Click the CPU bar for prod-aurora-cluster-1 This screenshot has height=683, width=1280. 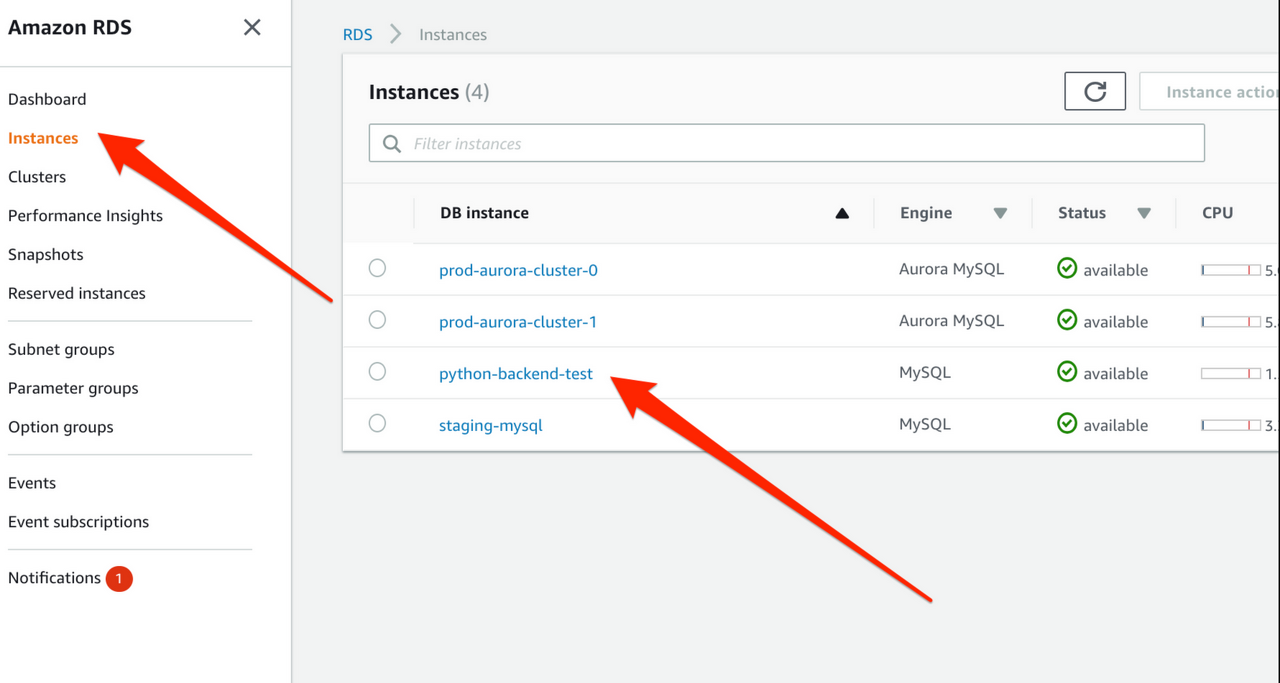tap(1231, 322)
